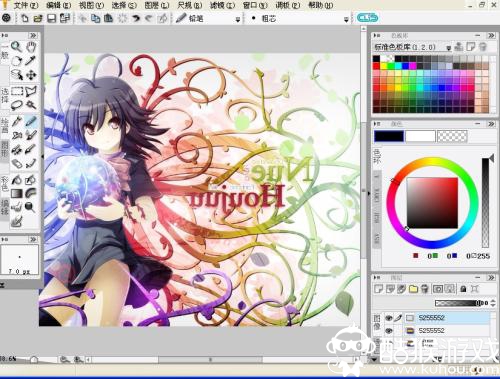
Task: Create a new layer folder
Action: [413, 289]
